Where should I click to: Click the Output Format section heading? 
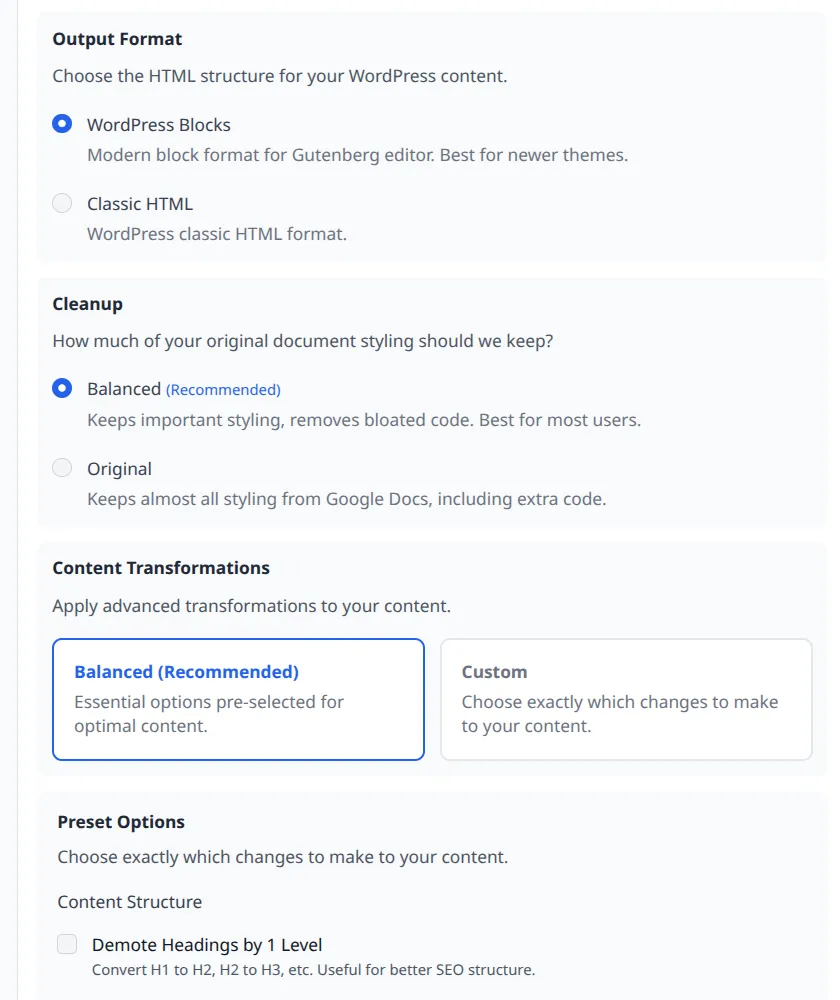[x=117, y=39]
